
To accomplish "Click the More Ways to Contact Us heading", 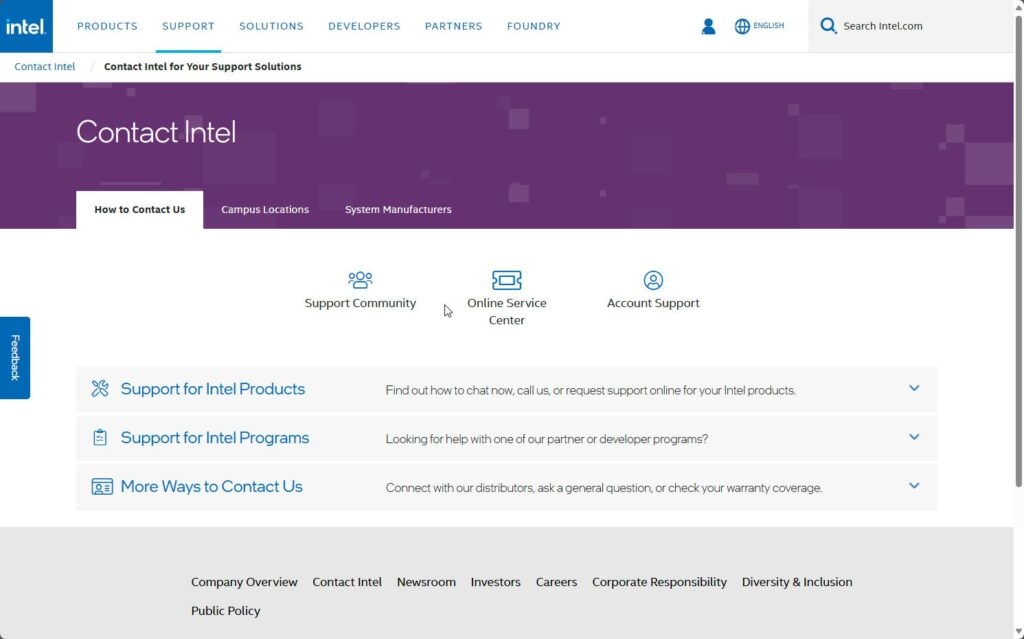I will pos(211,486).
